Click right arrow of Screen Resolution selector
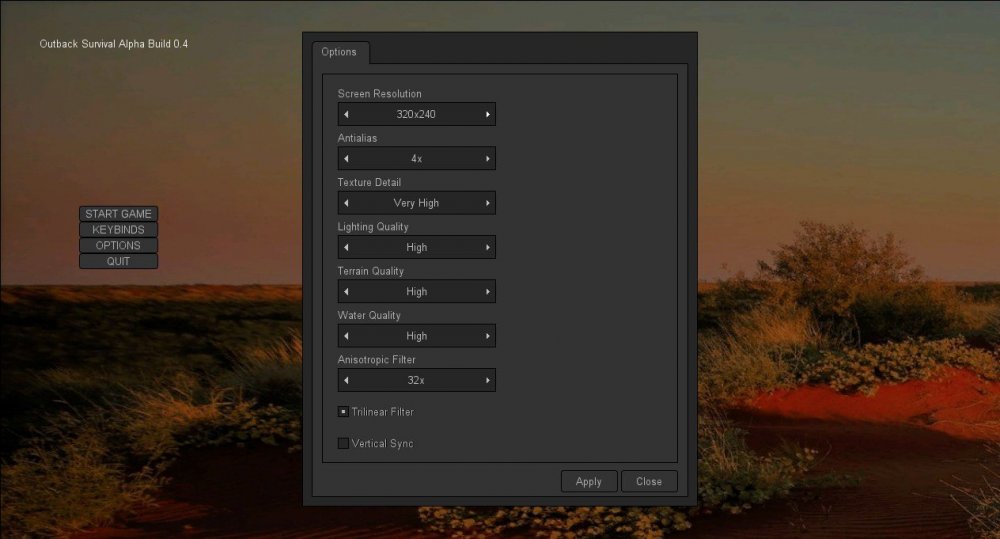Image resolution: width=1000 pixels, height=539 pixels. (x=488, y=115)
